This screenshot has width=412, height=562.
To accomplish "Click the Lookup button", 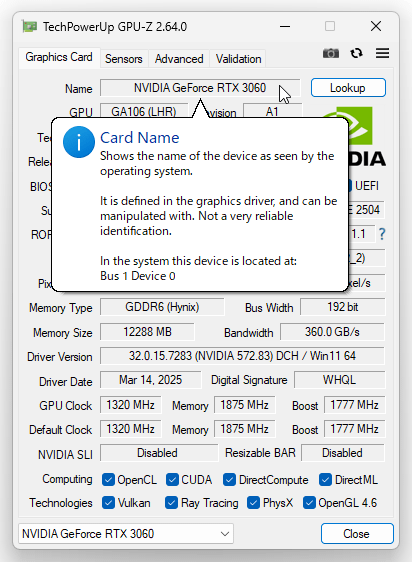I will (x=348, y=88).
